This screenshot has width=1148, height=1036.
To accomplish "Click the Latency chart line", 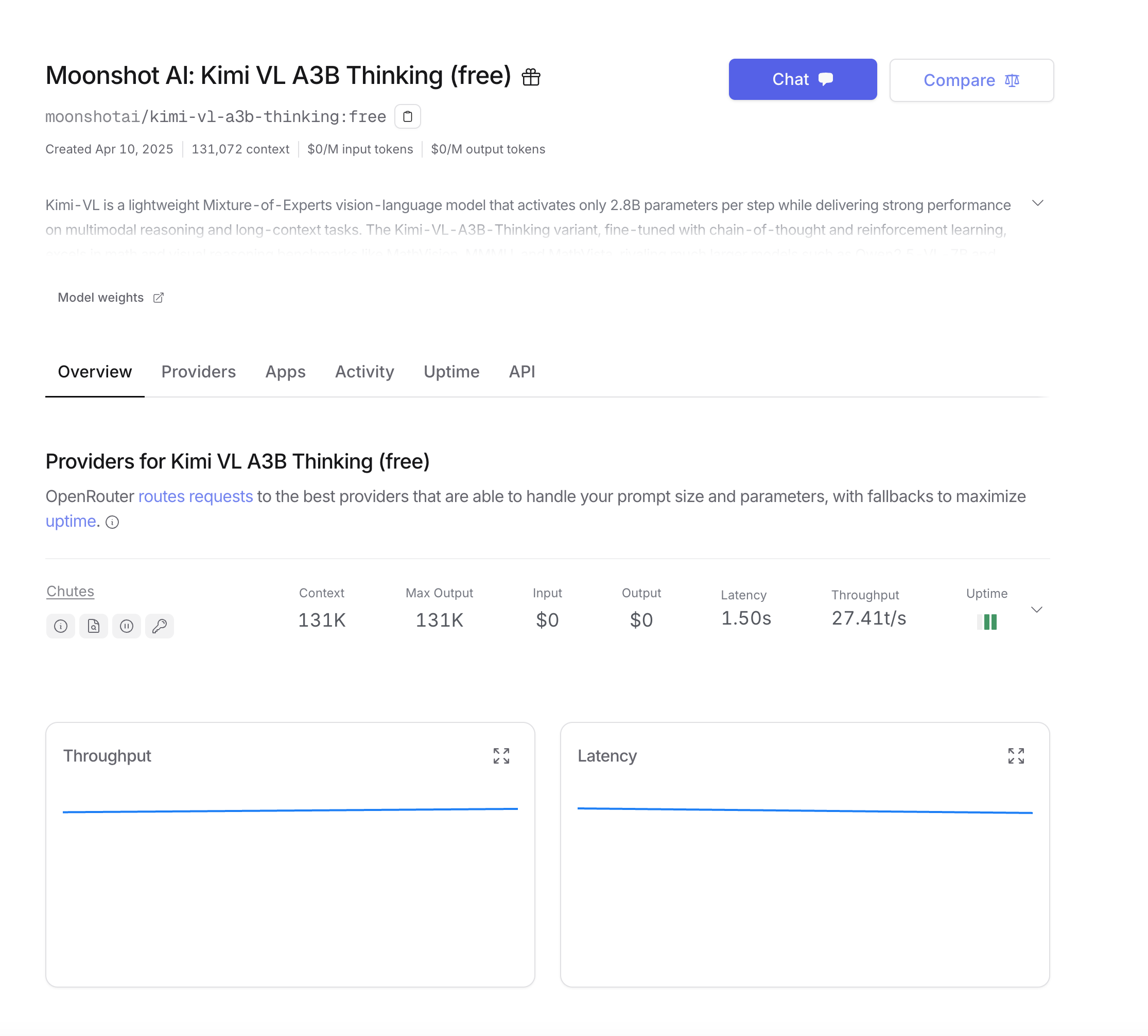I will (x=805, y=810).
